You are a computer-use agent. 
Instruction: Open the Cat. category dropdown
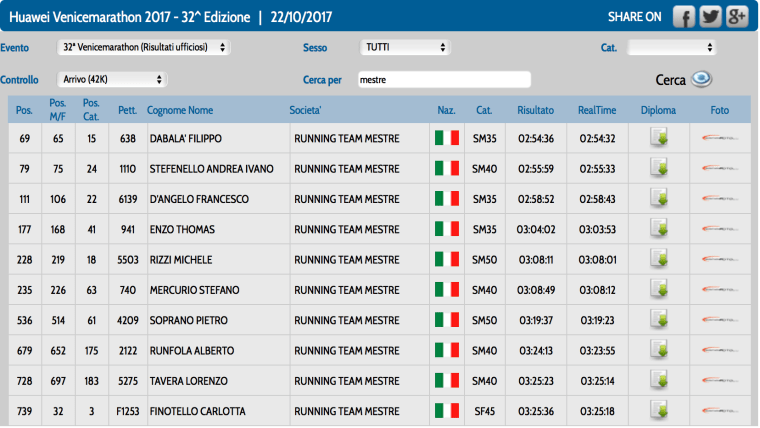pyautogui.click(x=671, y=47)
